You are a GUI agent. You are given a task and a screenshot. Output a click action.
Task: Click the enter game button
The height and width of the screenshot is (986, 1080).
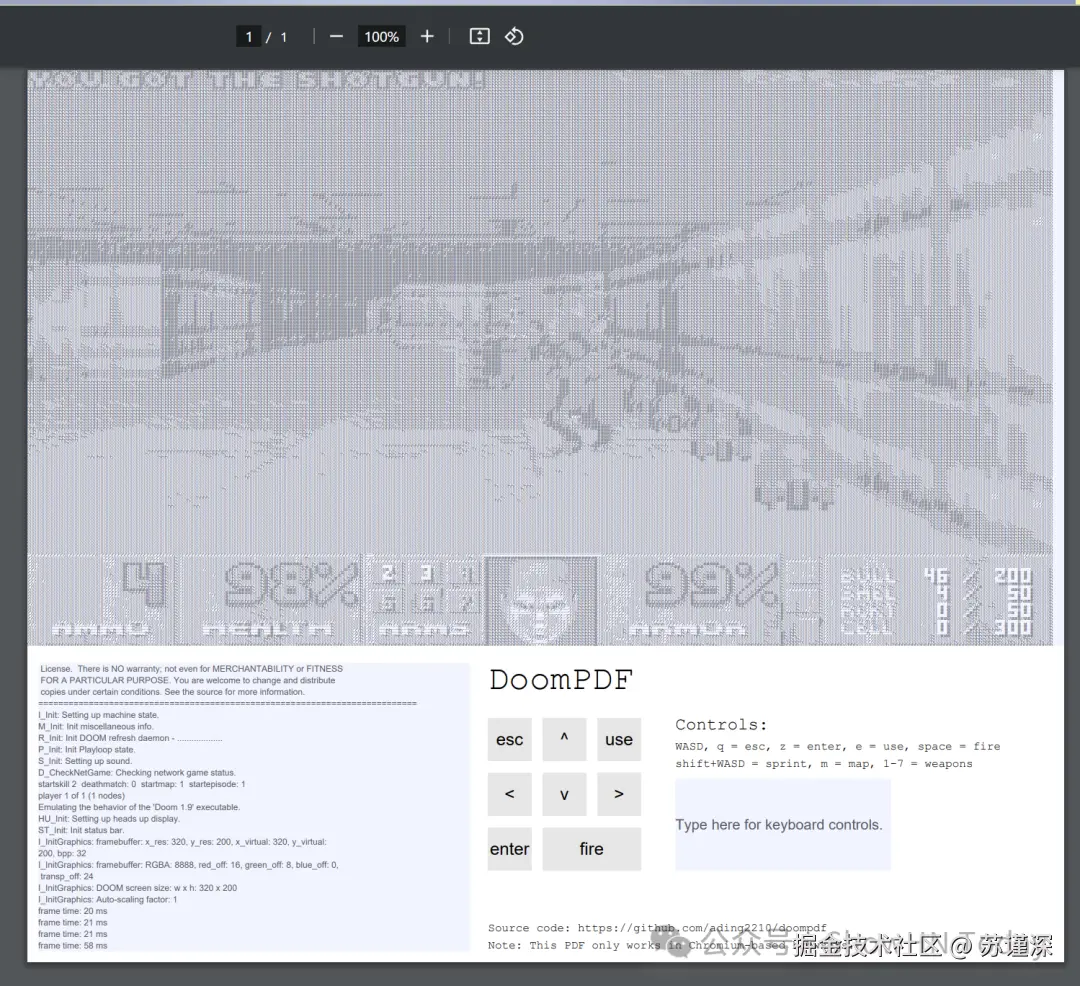(510, 849)
